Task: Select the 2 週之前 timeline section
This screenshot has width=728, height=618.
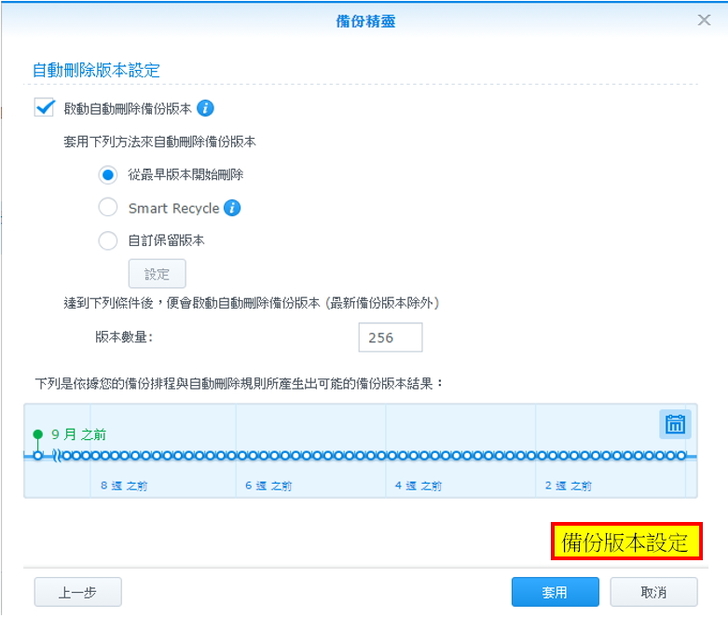Action: [567, 486]
